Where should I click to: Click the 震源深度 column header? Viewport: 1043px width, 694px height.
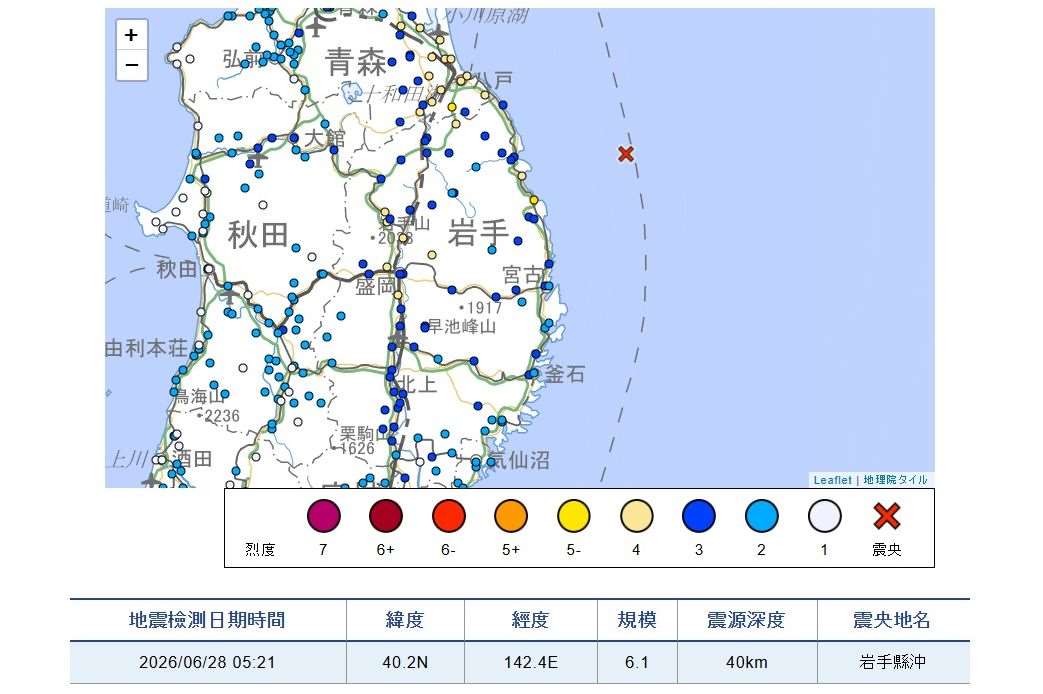point(746,620)
